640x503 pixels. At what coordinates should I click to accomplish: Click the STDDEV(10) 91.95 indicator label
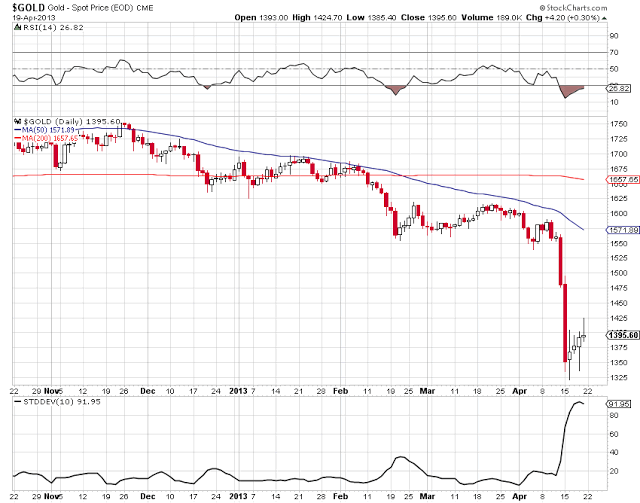62,402
